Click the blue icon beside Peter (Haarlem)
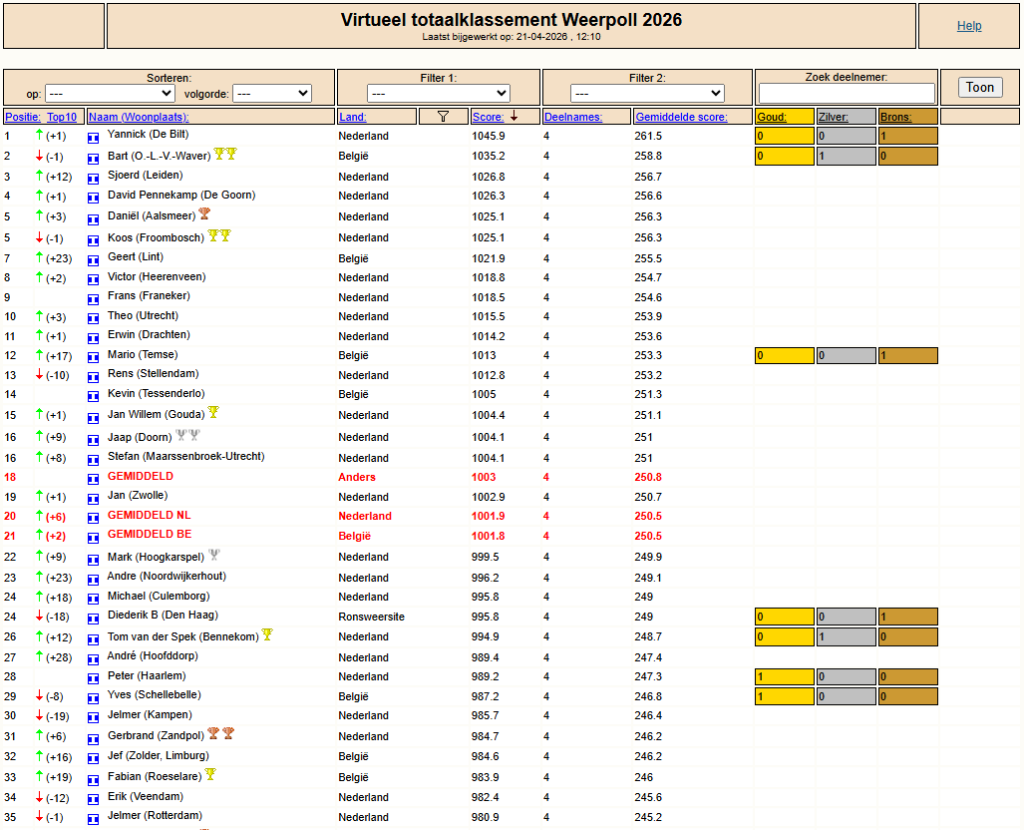This screenshot has width=1024, height=830. click(x=94, y=678)
